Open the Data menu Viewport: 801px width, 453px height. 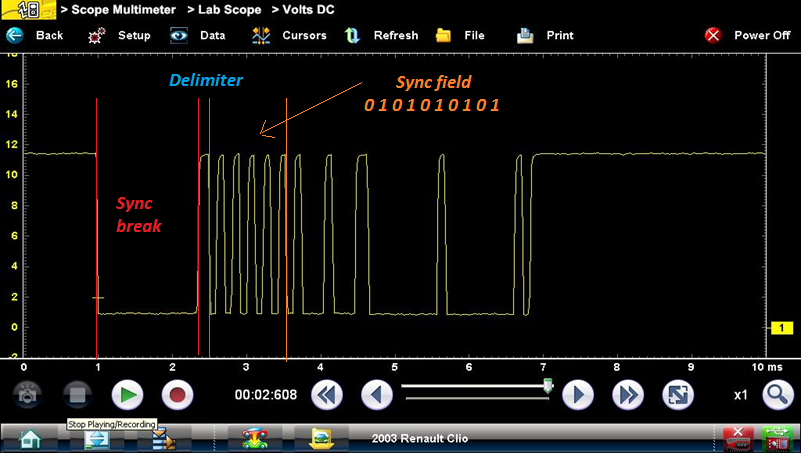pos(198,35)
